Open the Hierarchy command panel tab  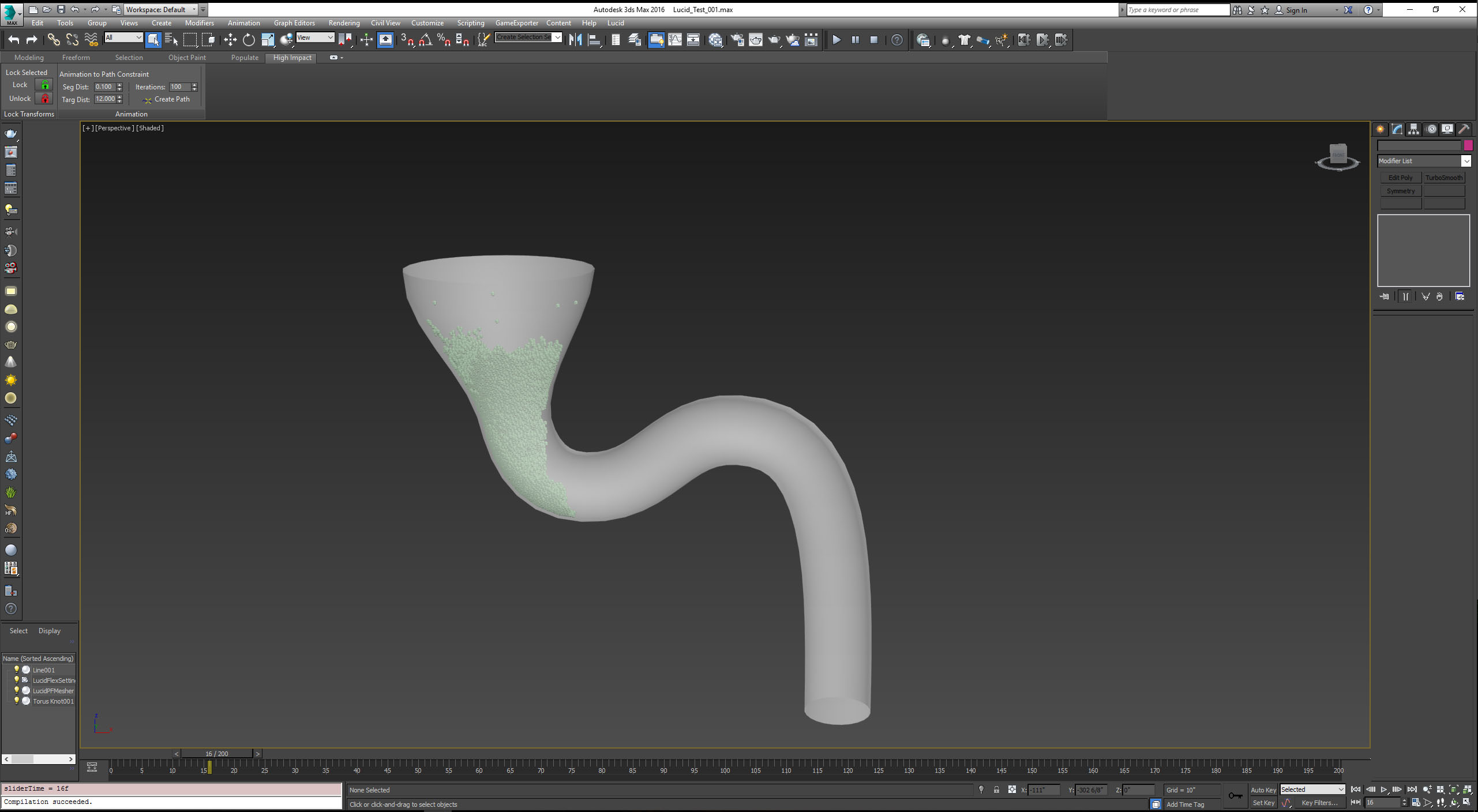1413,129
